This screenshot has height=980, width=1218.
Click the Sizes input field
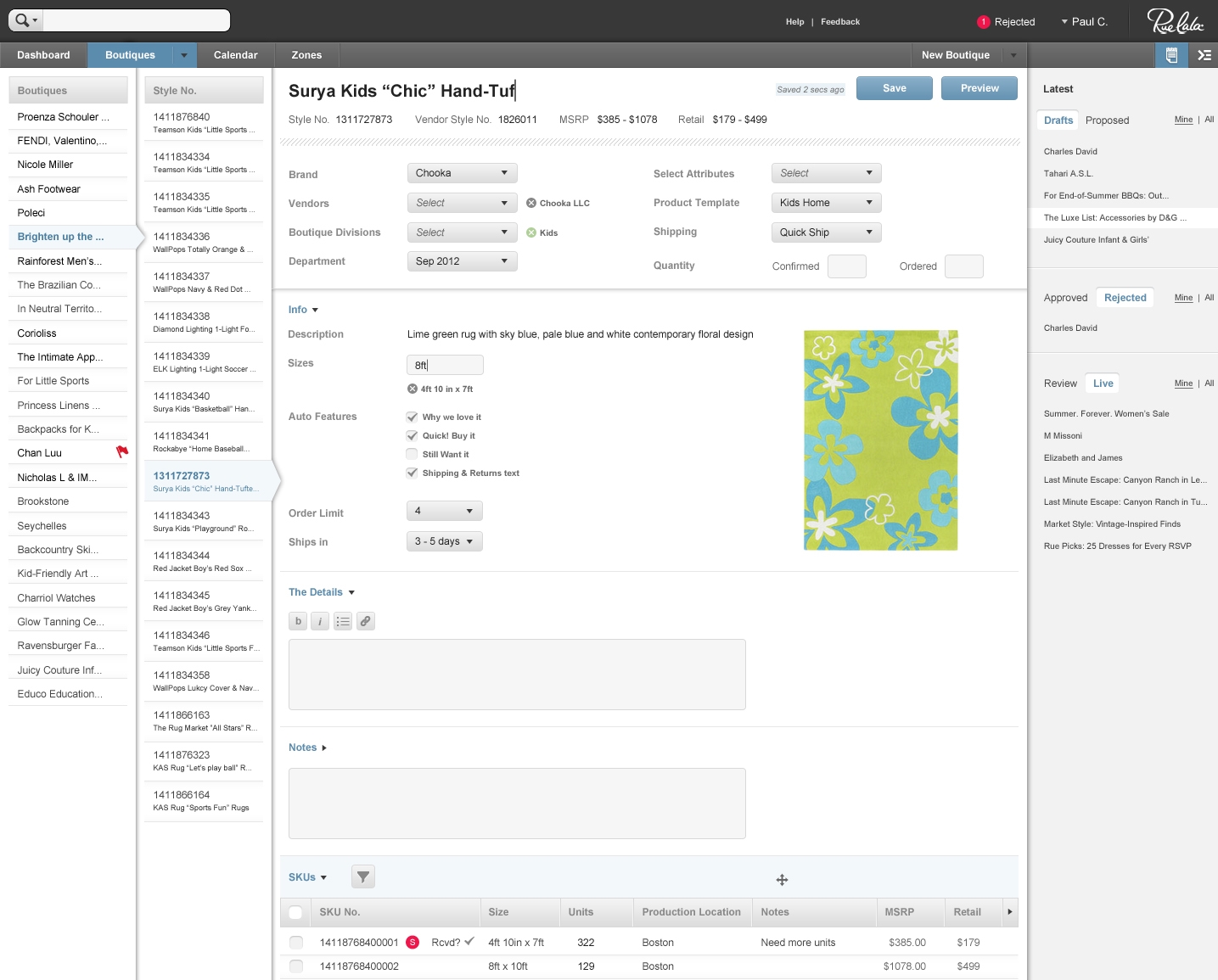(446, 365)
